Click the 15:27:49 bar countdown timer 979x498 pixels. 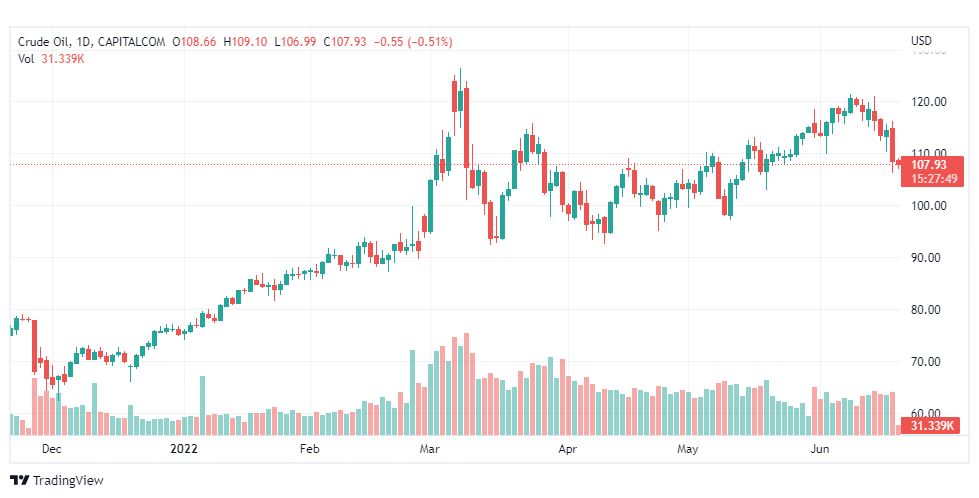click(x=931, y=178)
